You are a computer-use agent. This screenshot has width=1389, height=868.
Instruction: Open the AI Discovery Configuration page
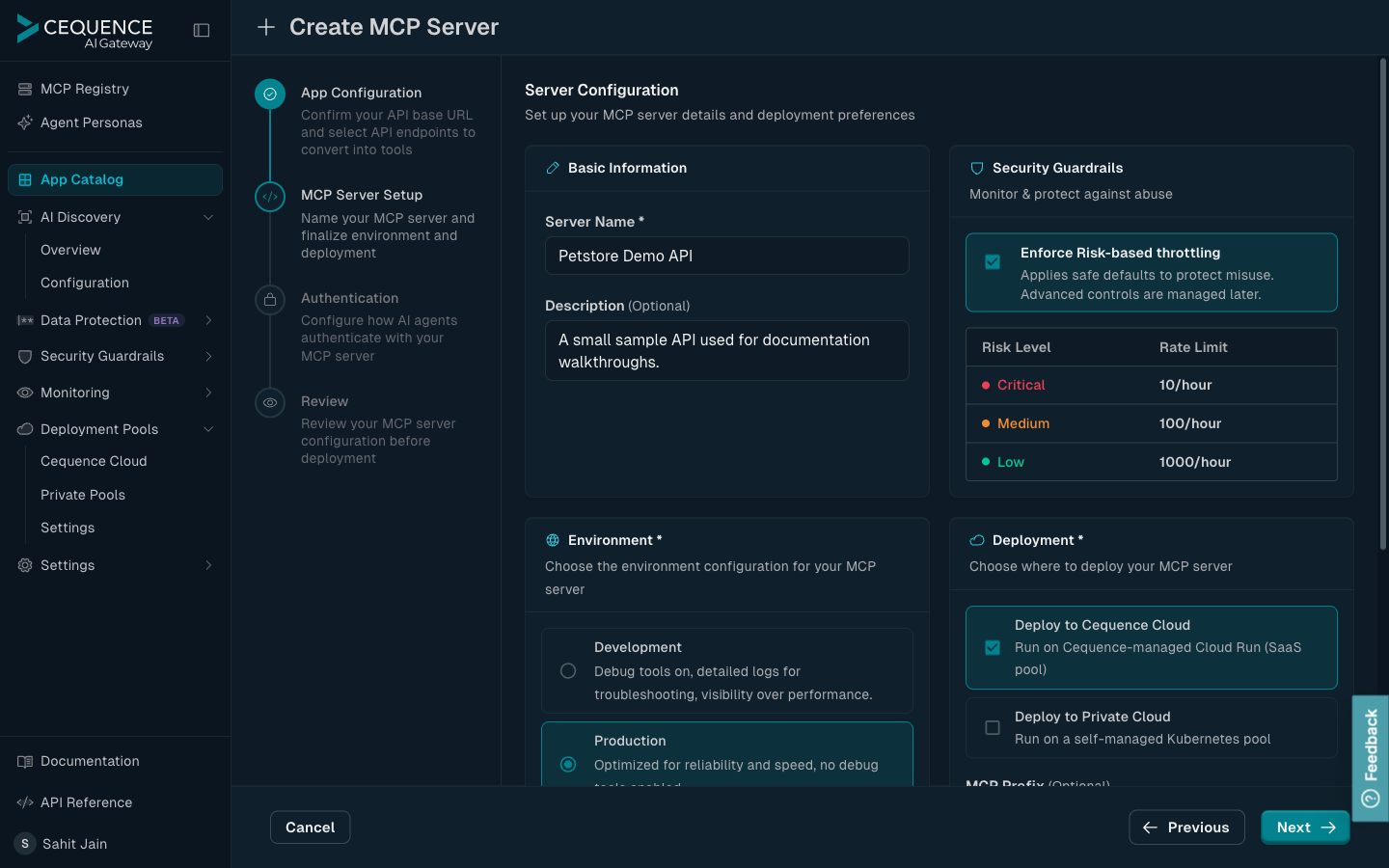point(85,283)
